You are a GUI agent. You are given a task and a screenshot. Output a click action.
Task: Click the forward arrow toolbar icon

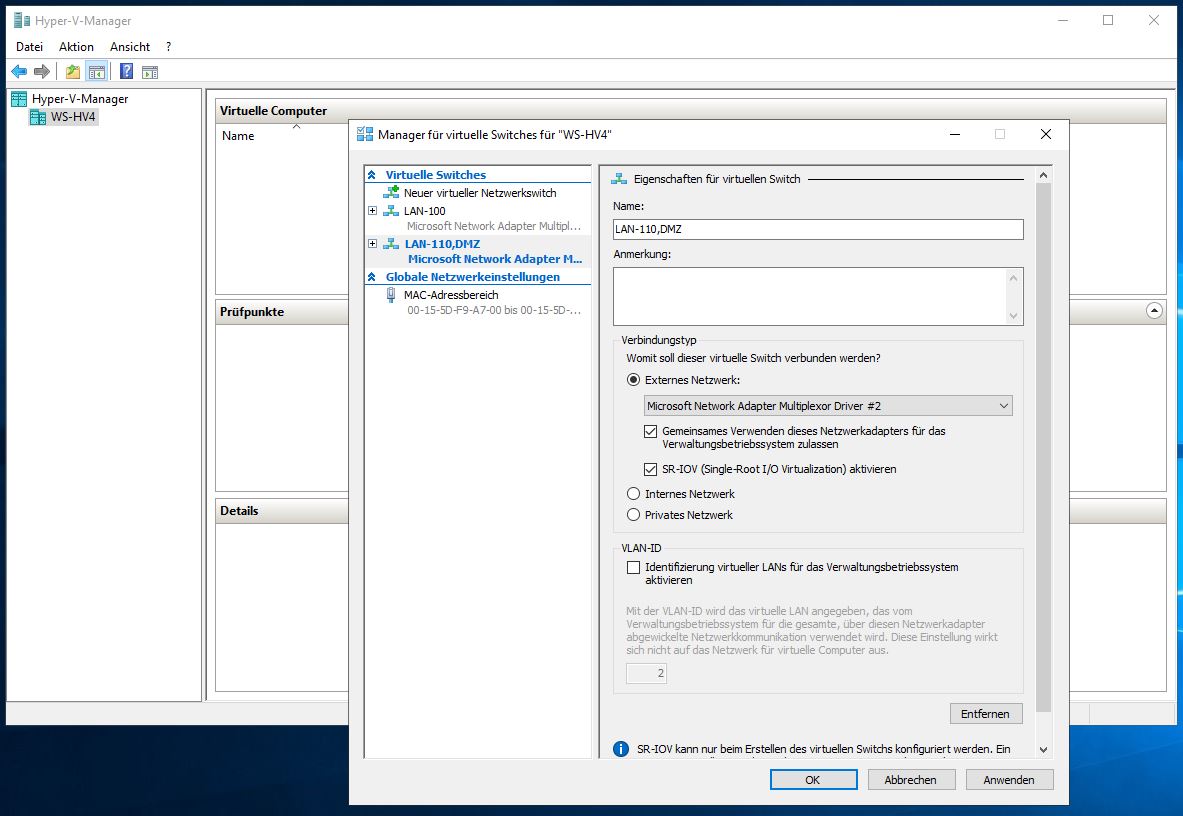[42, 72]
